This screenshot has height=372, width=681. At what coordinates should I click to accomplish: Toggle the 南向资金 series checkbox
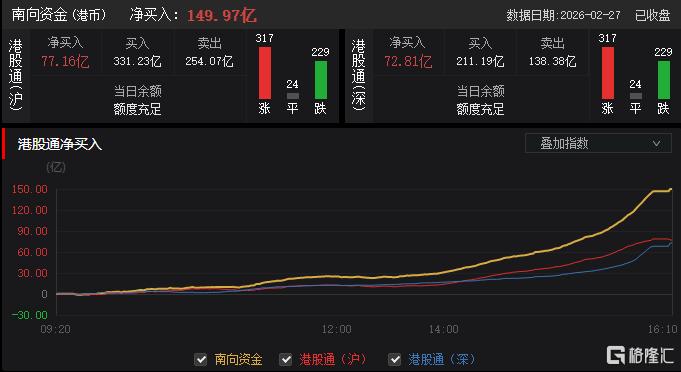pyautogui.click(x=201, y=359)
